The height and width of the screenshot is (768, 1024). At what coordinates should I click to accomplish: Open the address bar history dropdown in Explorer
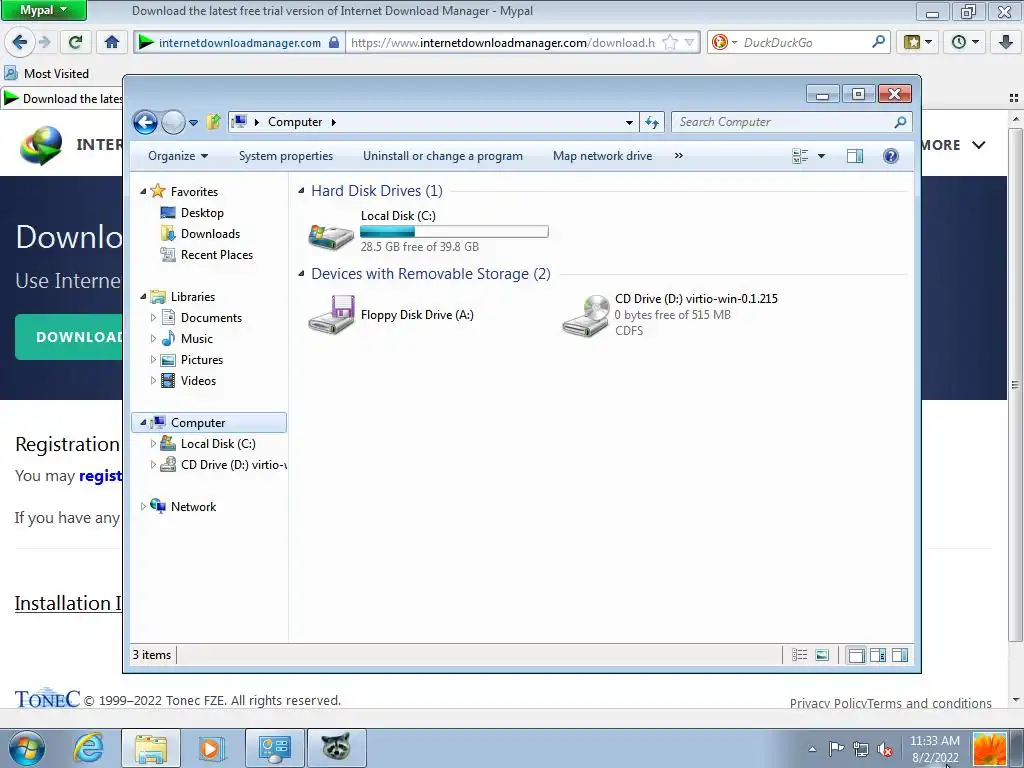(x=629, y=122)
